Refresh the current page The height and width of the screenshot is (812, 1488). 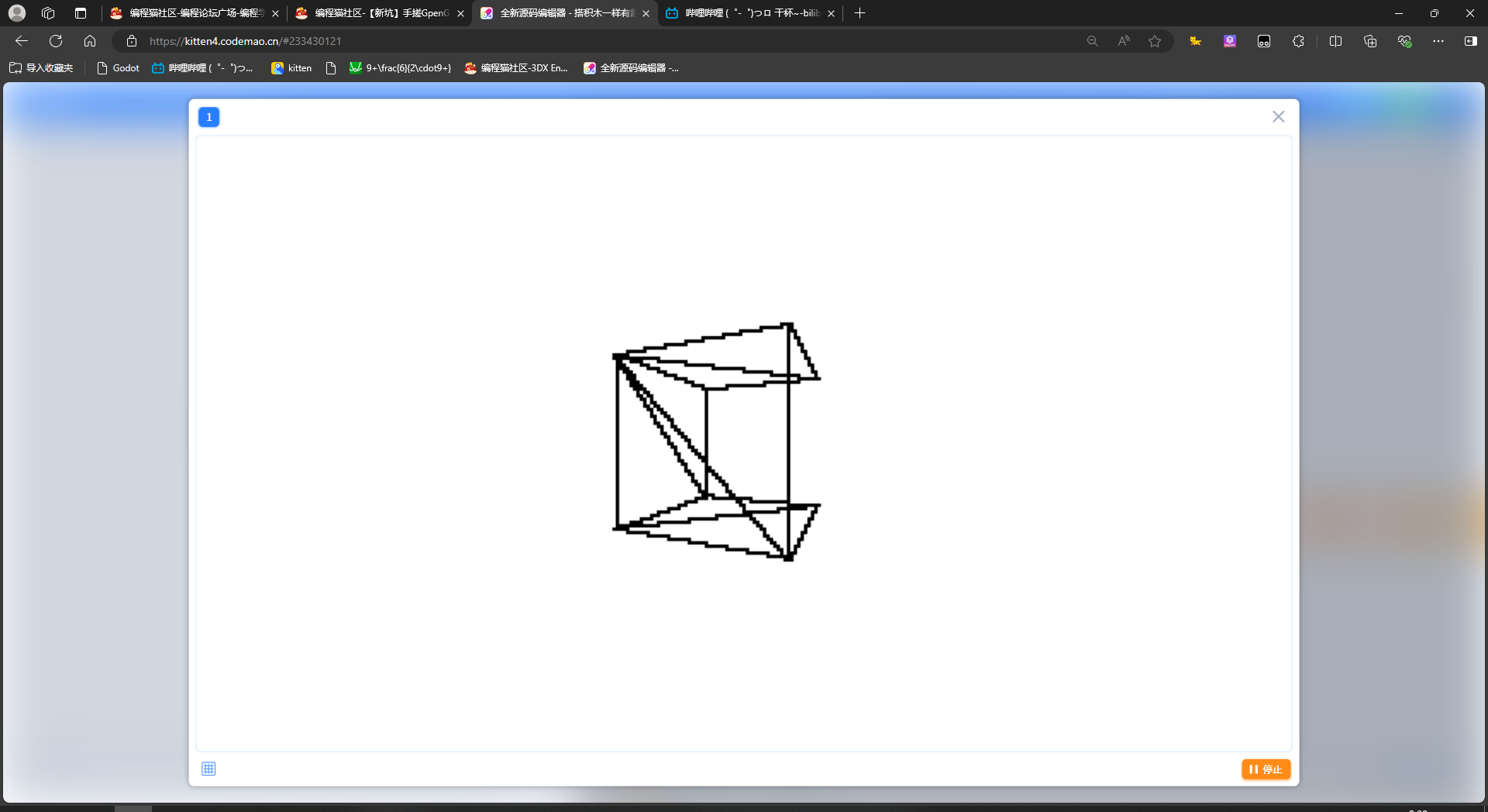click(56, 41)
